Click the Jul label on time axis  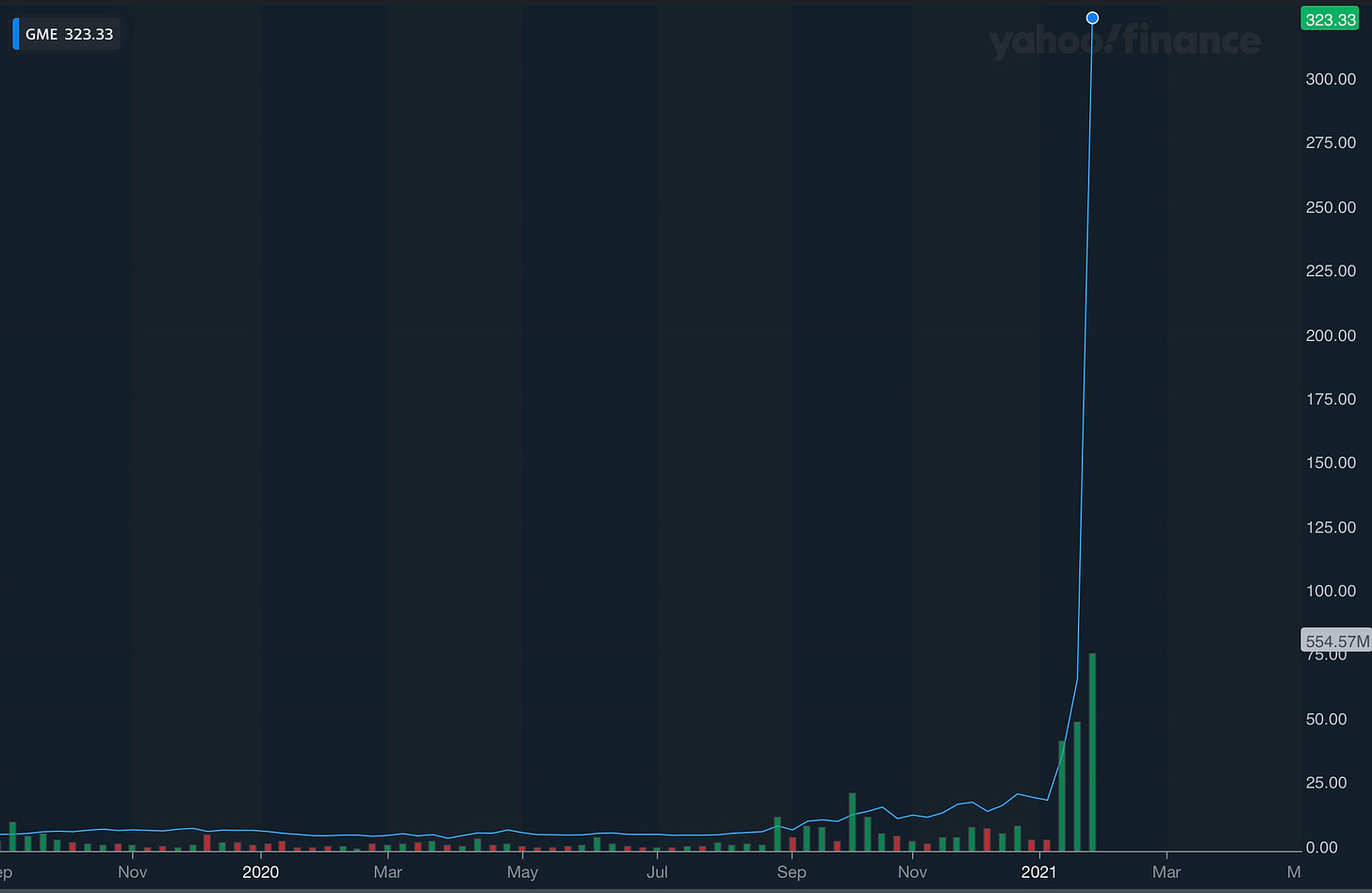[x=657, y=871]
